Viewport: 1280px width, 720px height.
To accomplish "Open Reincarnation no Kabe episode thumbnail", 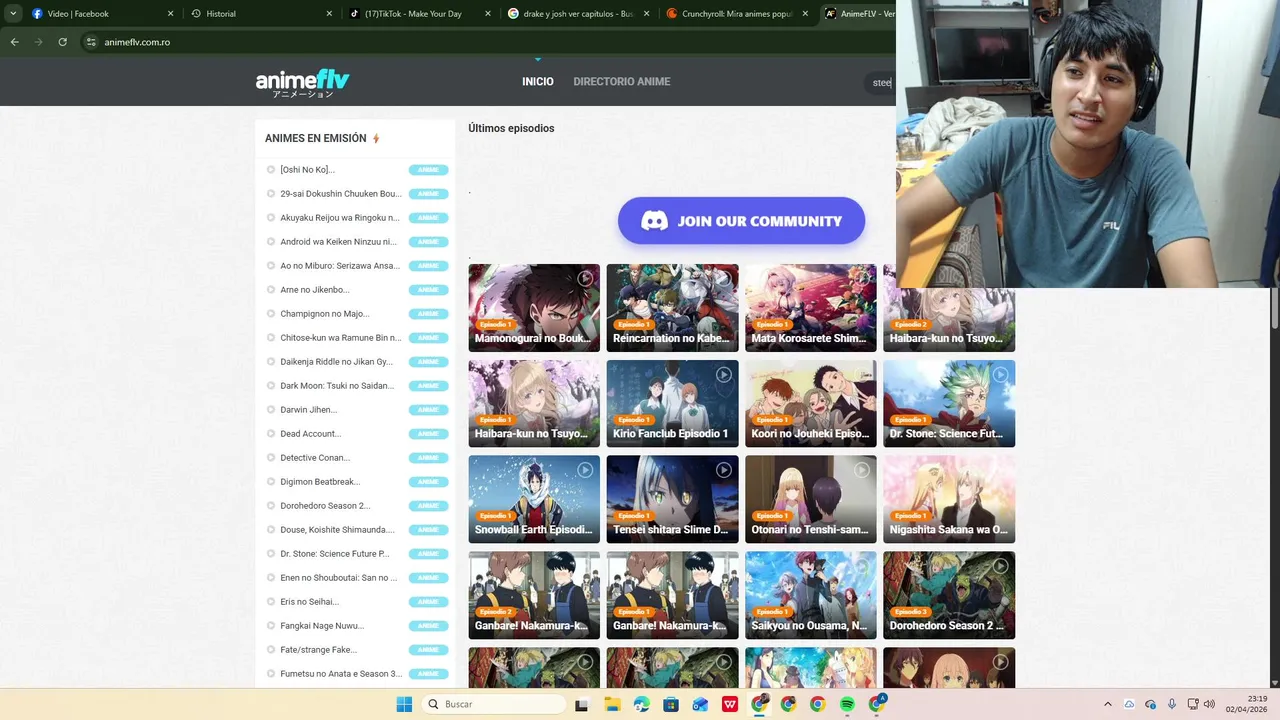I will pos(672,308).
